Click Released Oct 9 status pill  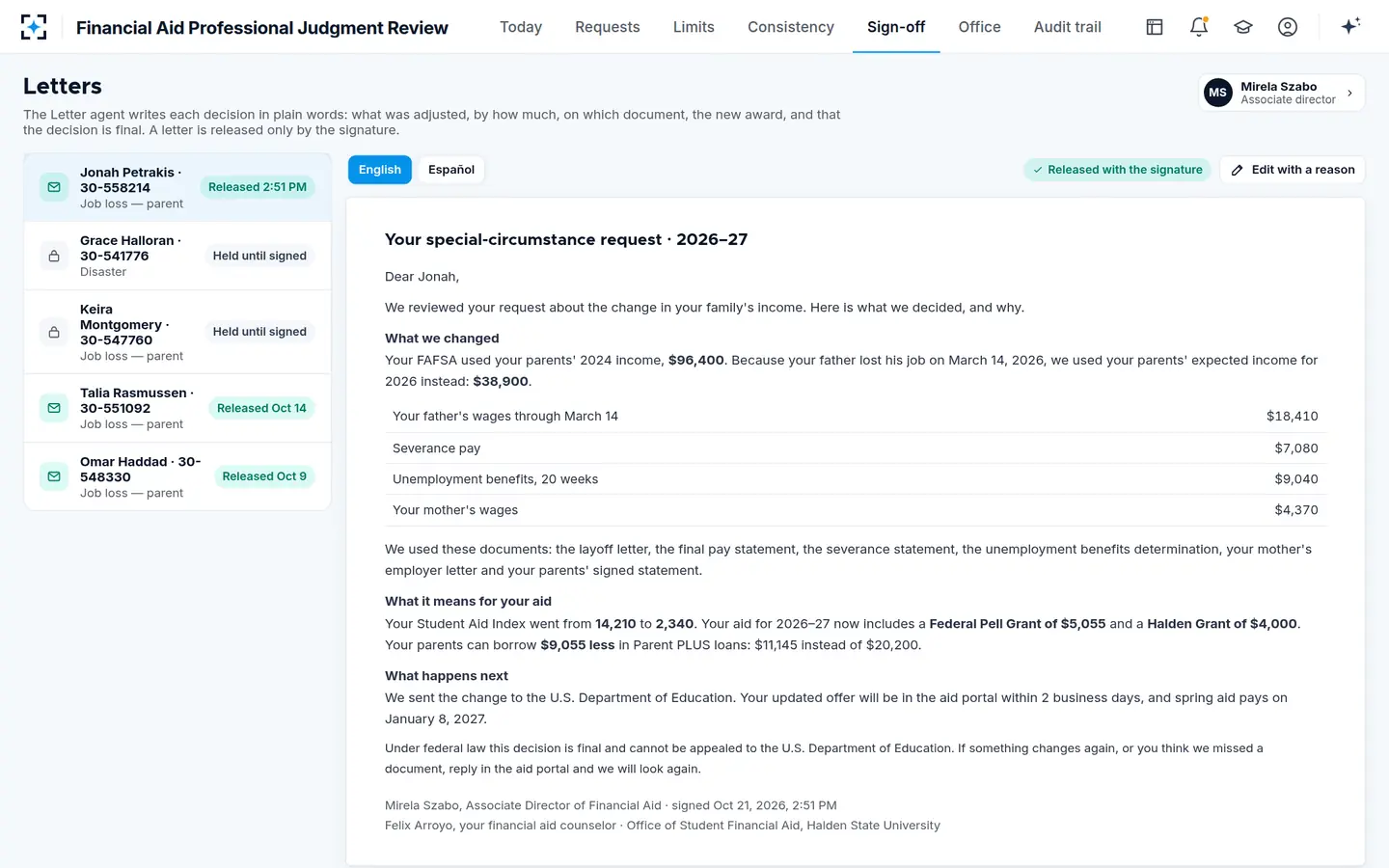(x=264, y=476)
